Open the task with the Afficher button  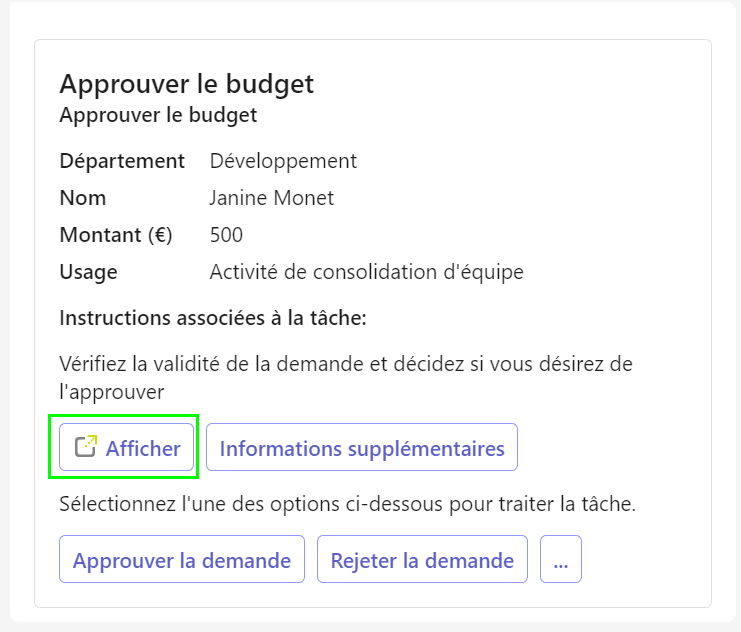126,447
